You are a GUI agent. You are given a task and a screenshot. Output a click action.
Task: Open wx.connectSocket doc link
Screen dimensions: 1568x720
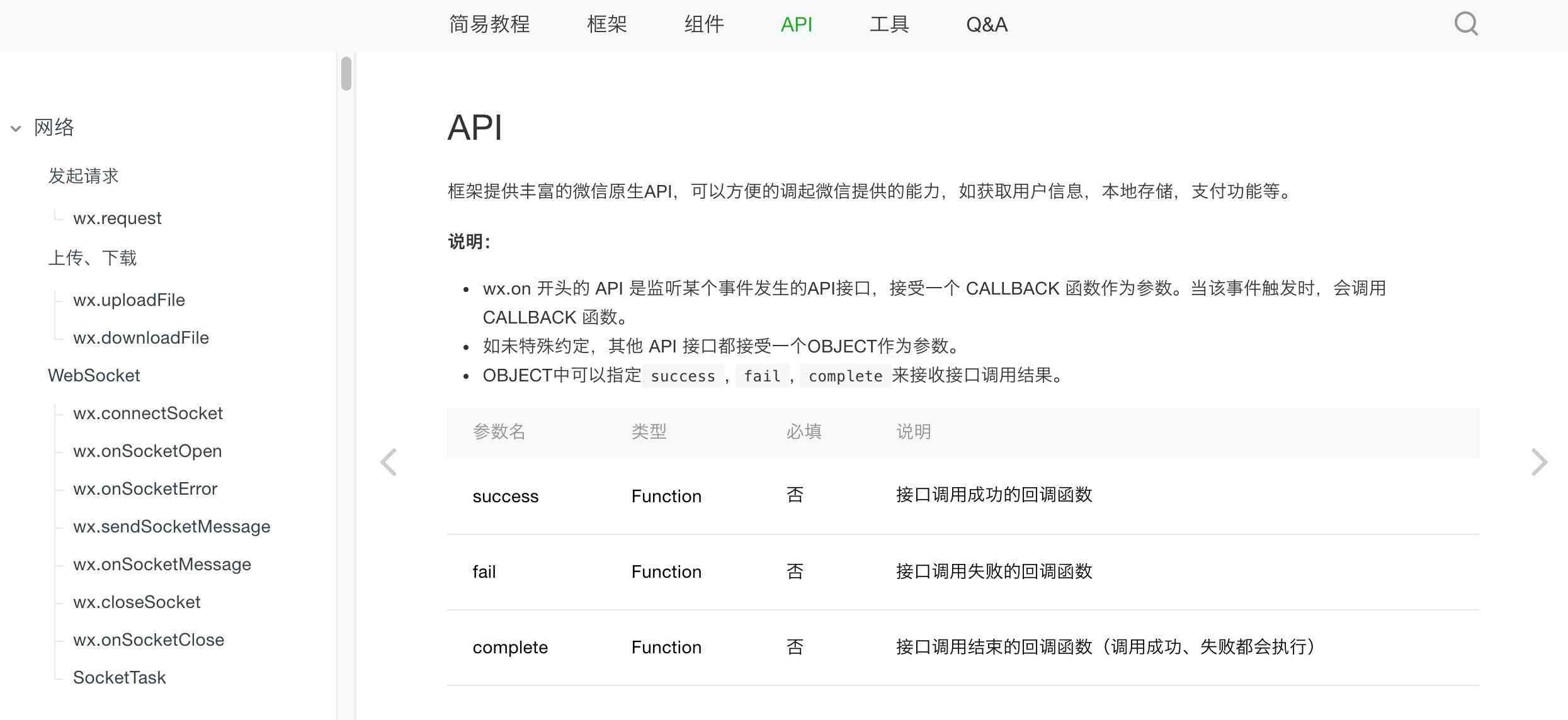point(148,413)
